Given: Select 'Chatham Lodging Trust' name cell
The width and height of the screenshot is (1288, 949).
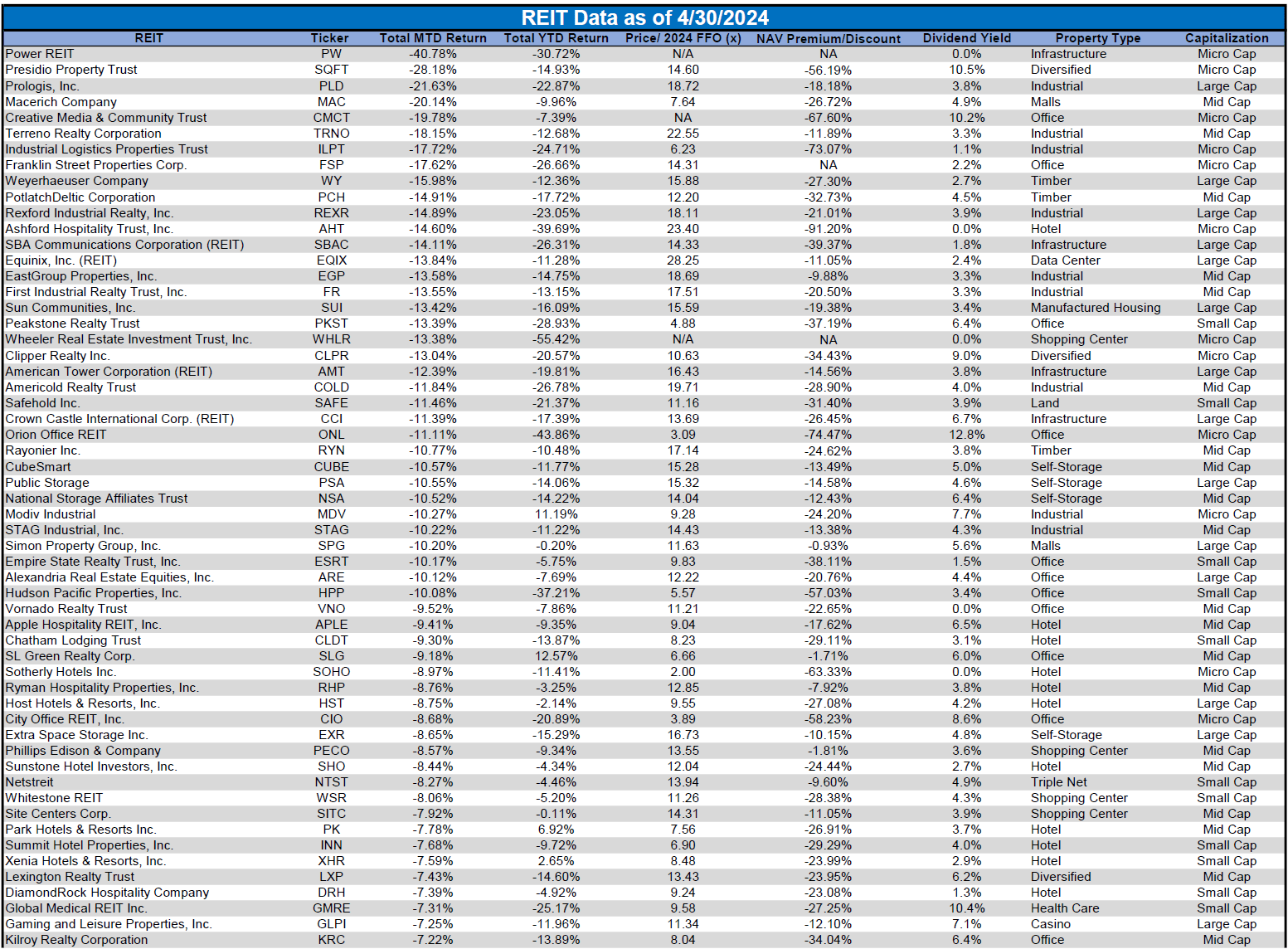Looking at the screenshot, I should [x=73, y=640].
